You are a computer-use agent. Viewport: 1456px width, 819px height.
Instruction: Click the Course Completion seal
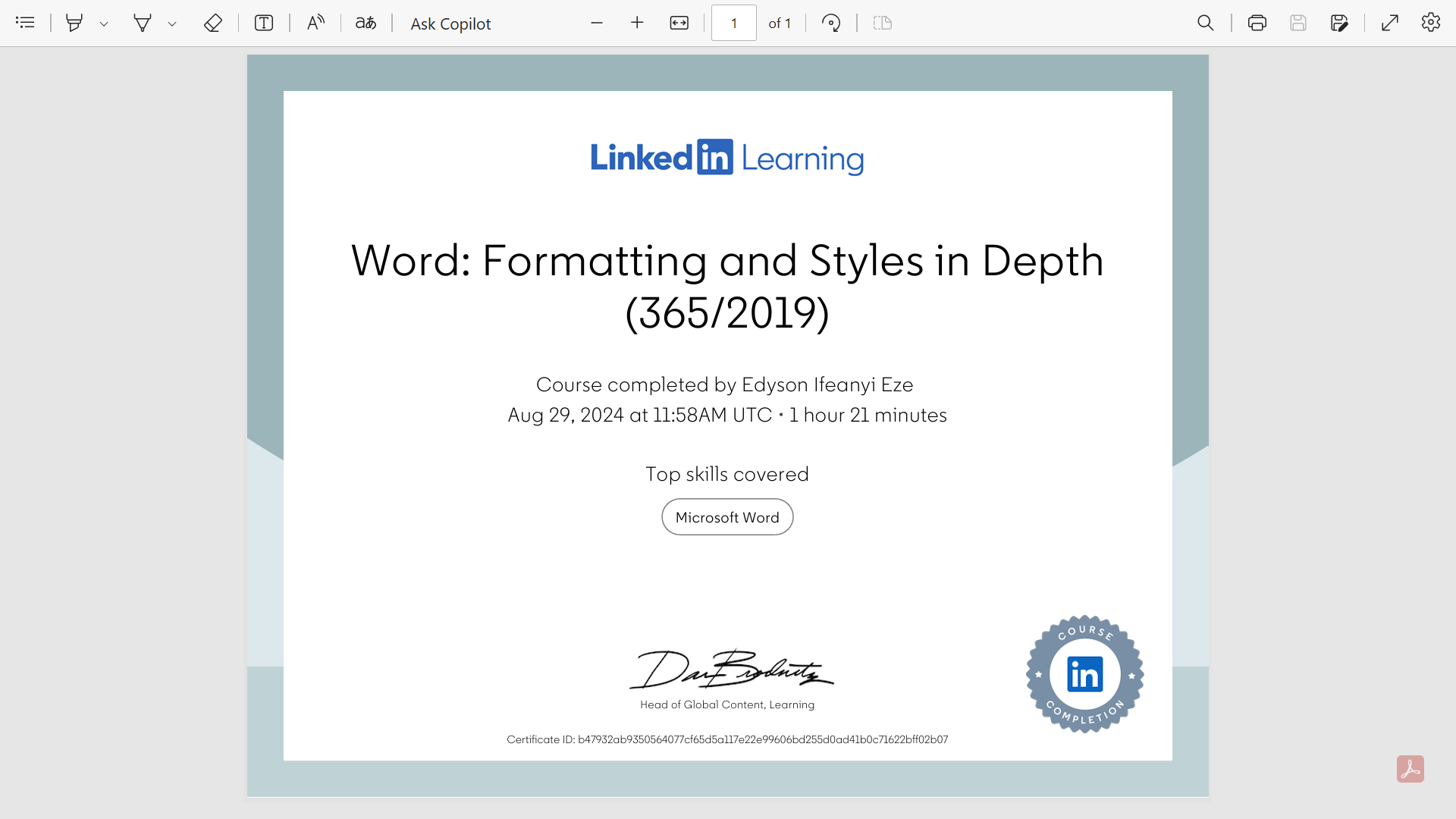click(x=1085, y=674)
